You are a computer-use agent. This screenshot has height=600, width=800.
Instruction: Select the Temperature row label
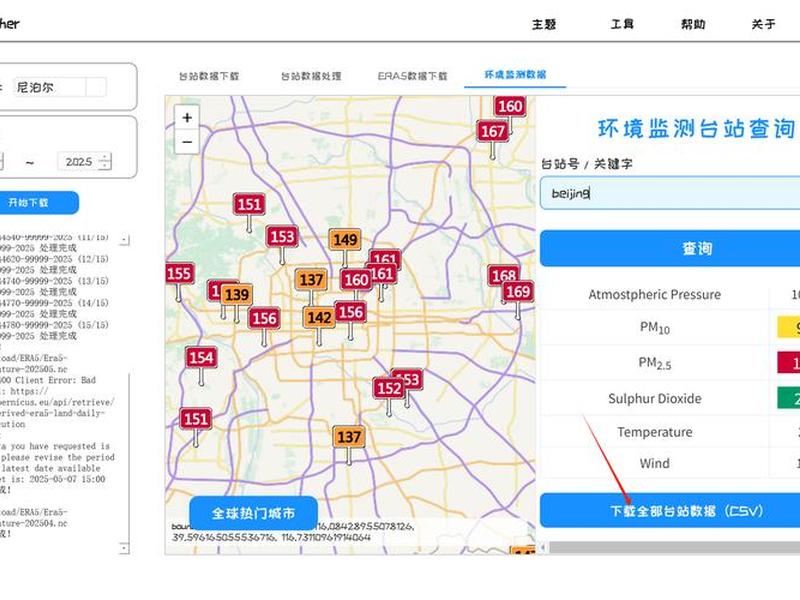(x=655, y=432)
